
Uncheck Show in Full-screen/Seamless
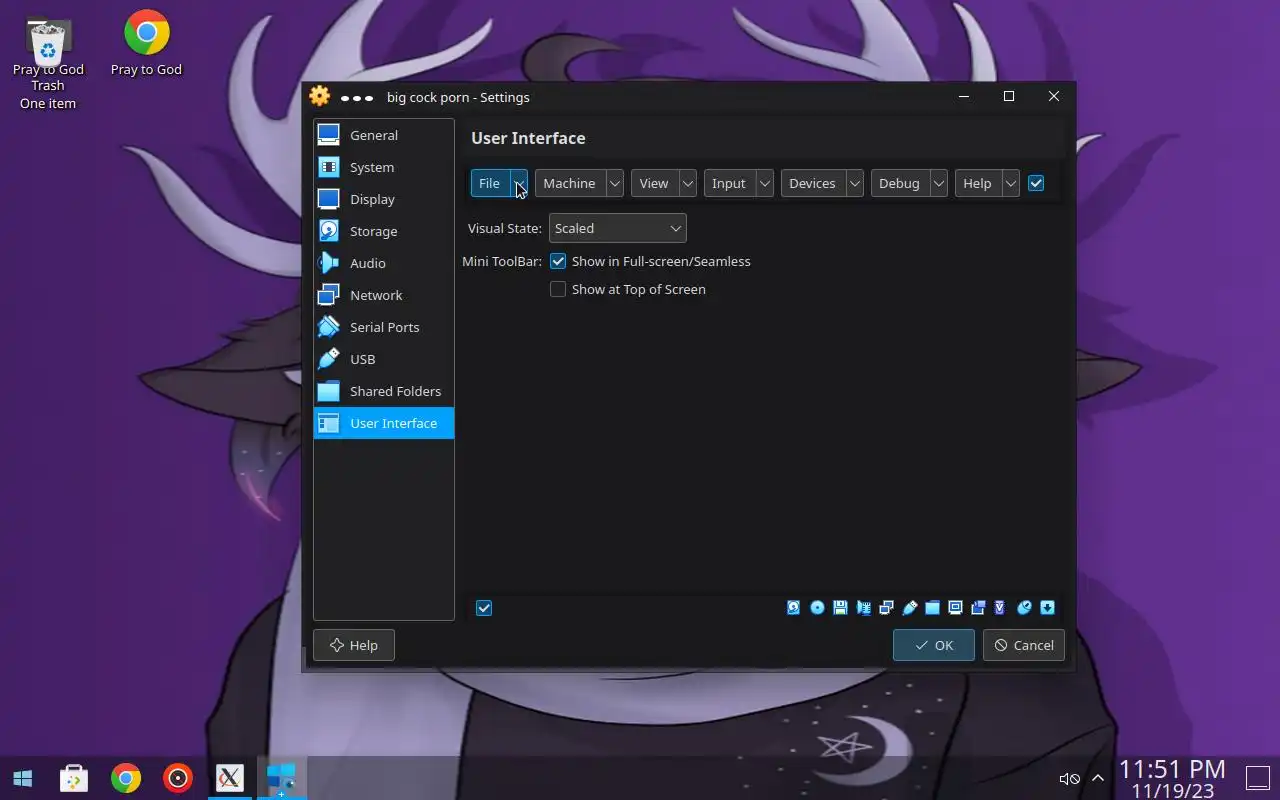pyautogui.click(x=558, y=261)
